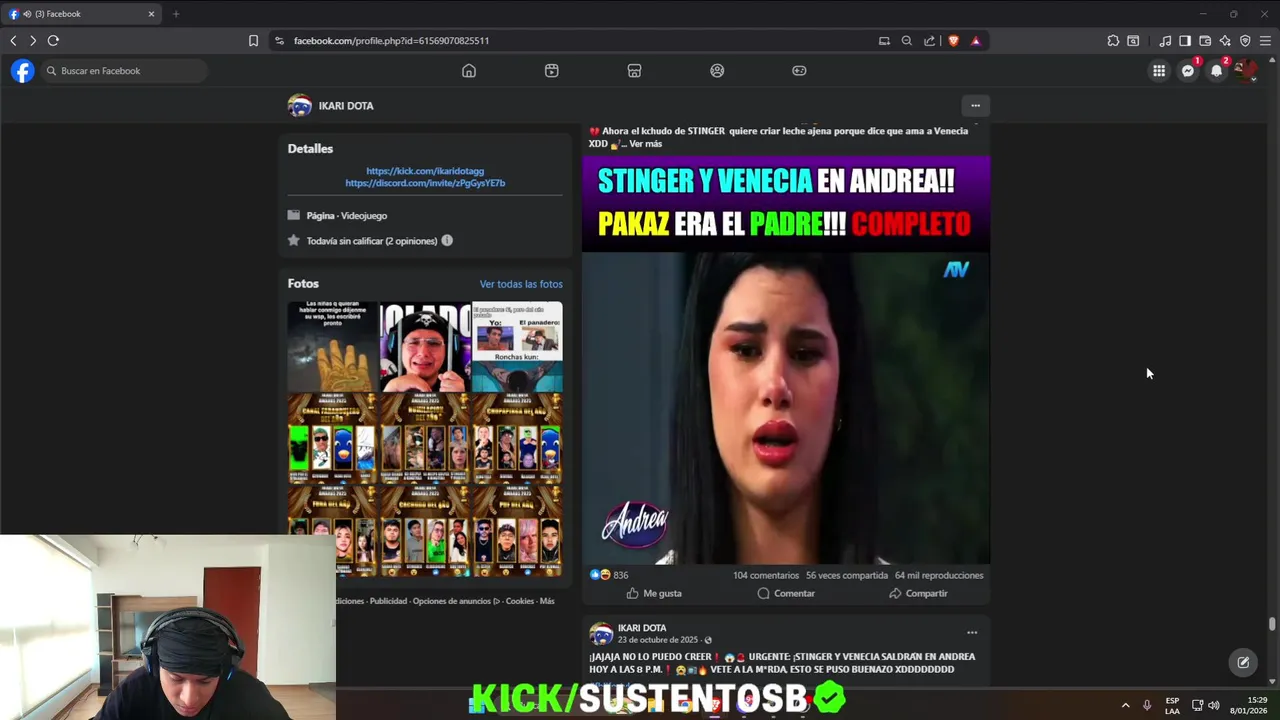This screenshot has height=720, width=1280.
Task: Open a new browser tab
Action: click(x=175, y=14)
